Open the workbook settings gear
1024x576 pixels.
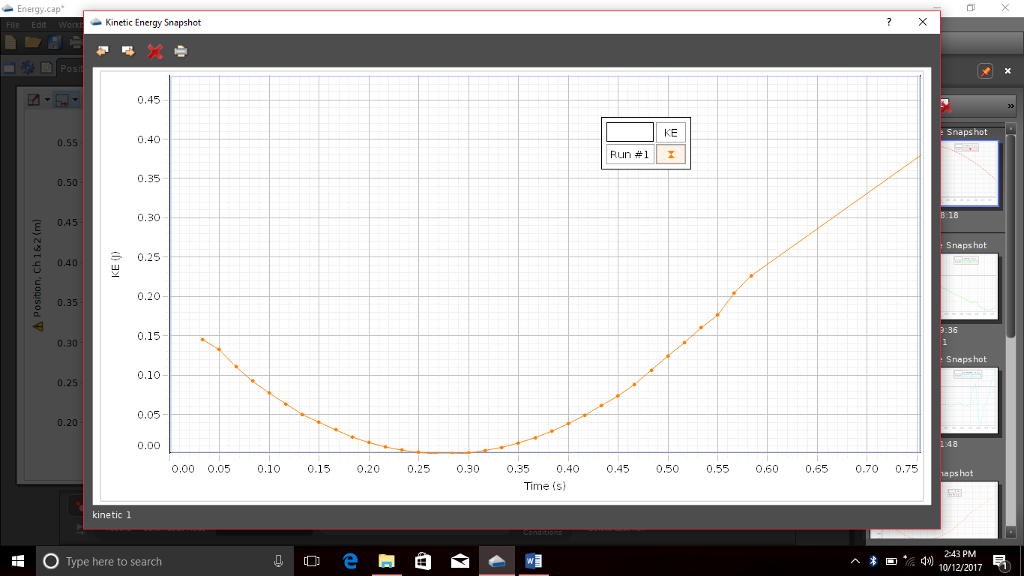[x=28, y=67]
